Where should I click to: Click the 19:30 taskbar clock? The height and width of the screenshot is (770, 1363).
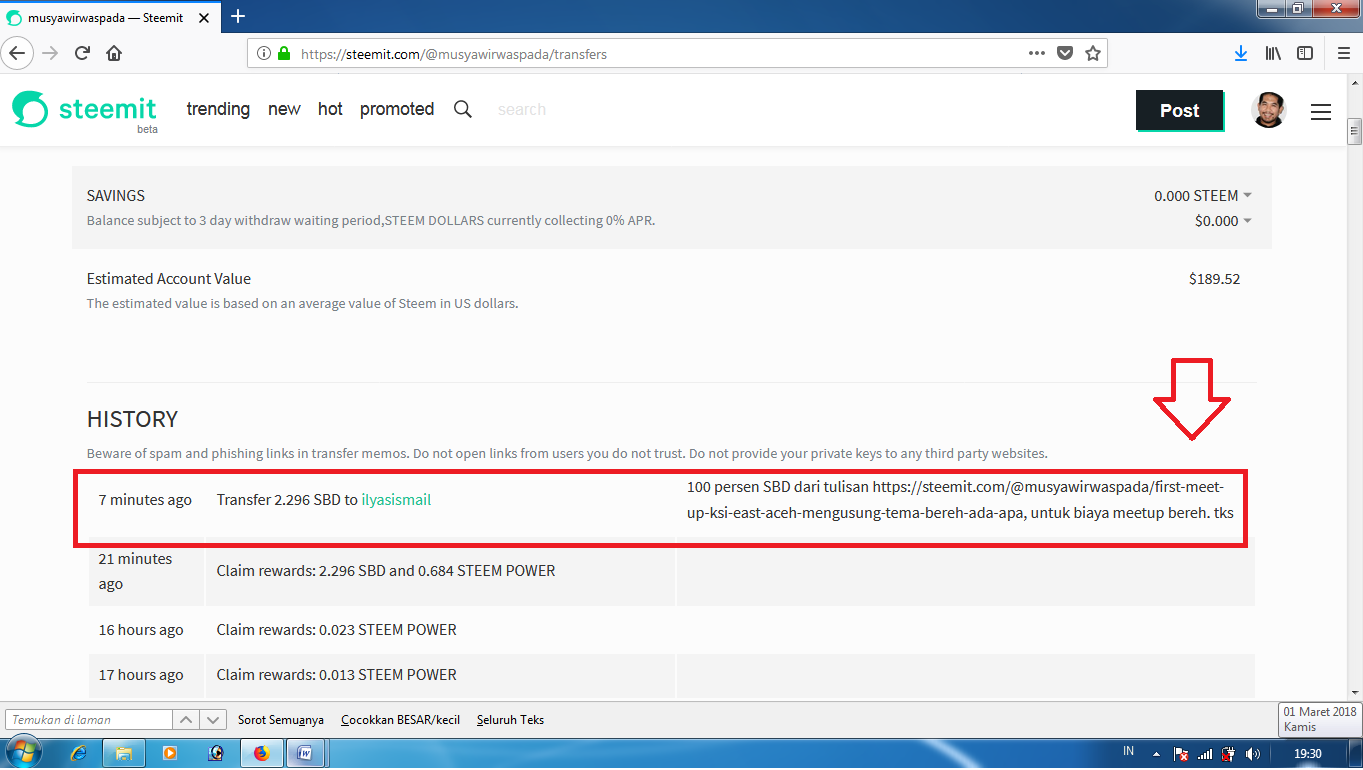coord(1308,753)
